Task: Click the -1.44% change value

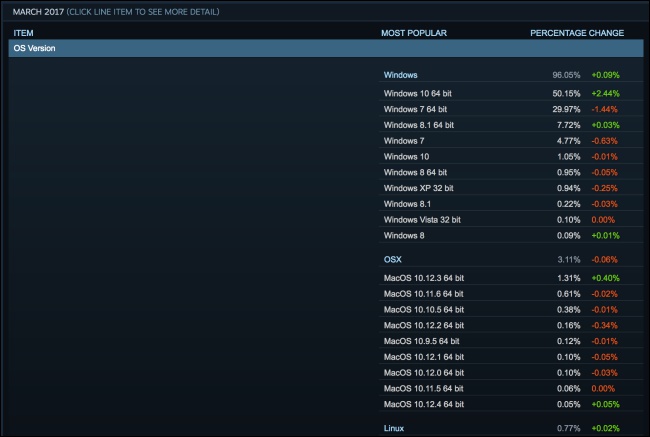Action: 604,109
